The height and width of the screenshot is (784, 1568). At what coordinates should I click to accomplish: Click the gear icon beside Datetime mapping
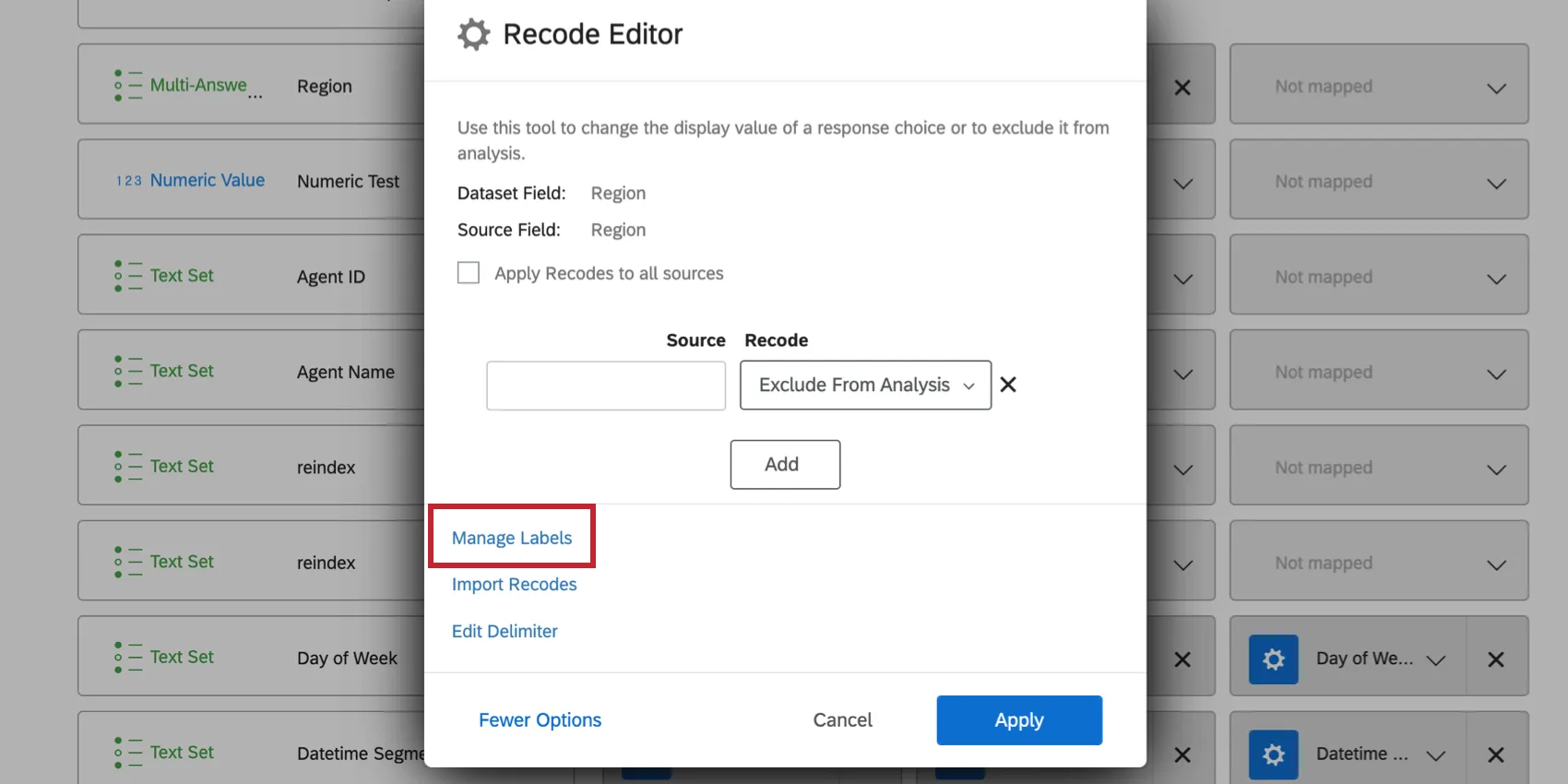(1273, 754)
